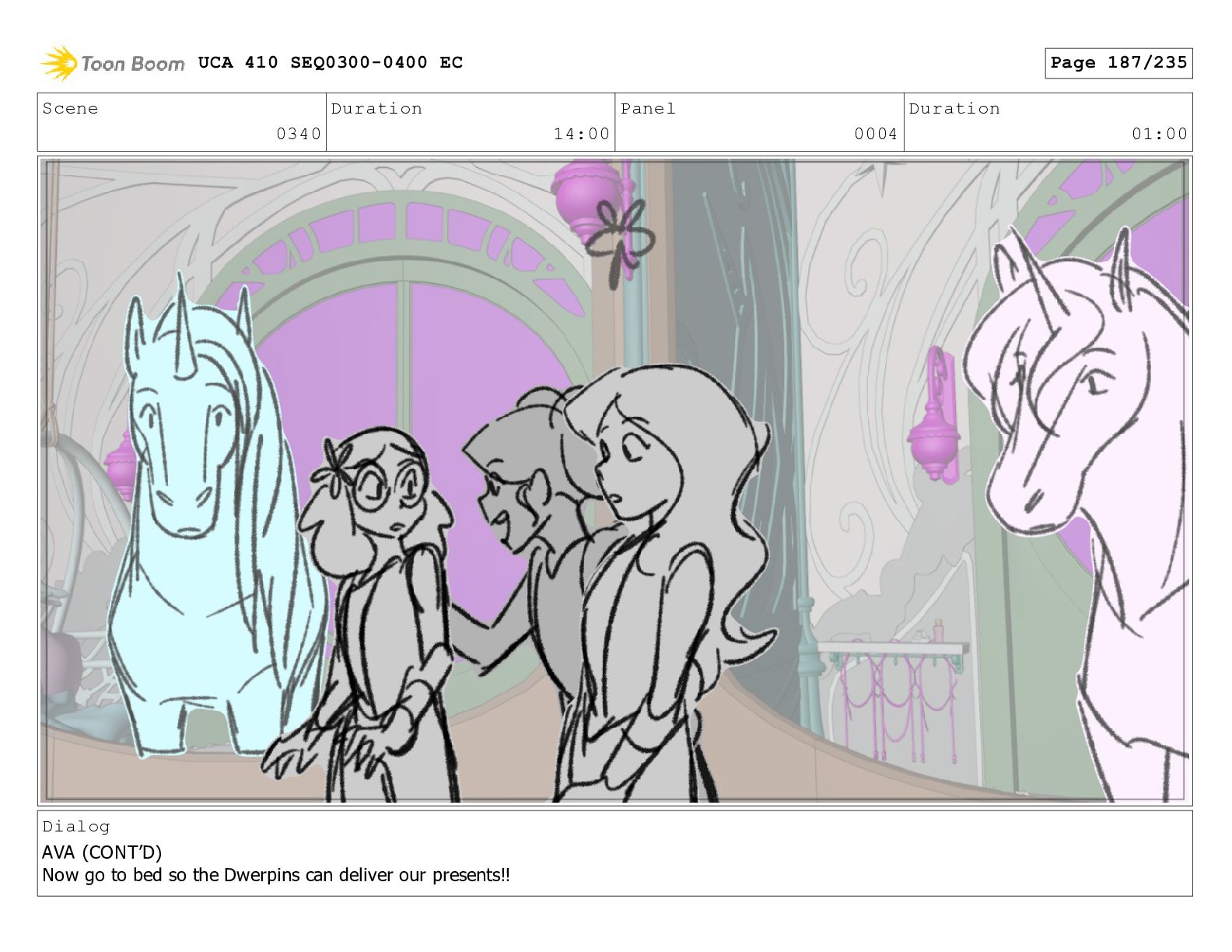Click the storyboard panel image
Screen dimensions: 1232x952
pos(614,481)
